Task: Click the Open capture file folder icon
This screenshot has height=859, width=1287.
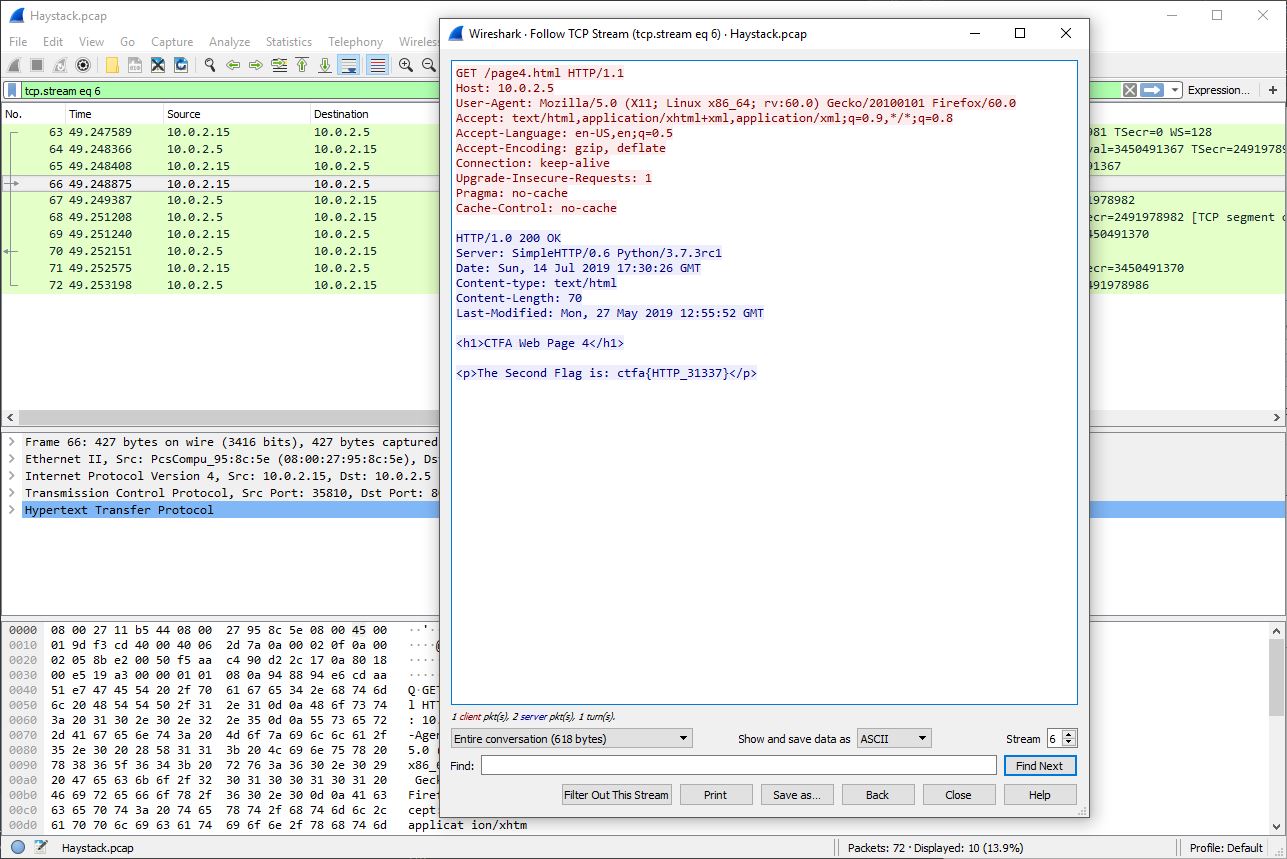Action: 111,65
